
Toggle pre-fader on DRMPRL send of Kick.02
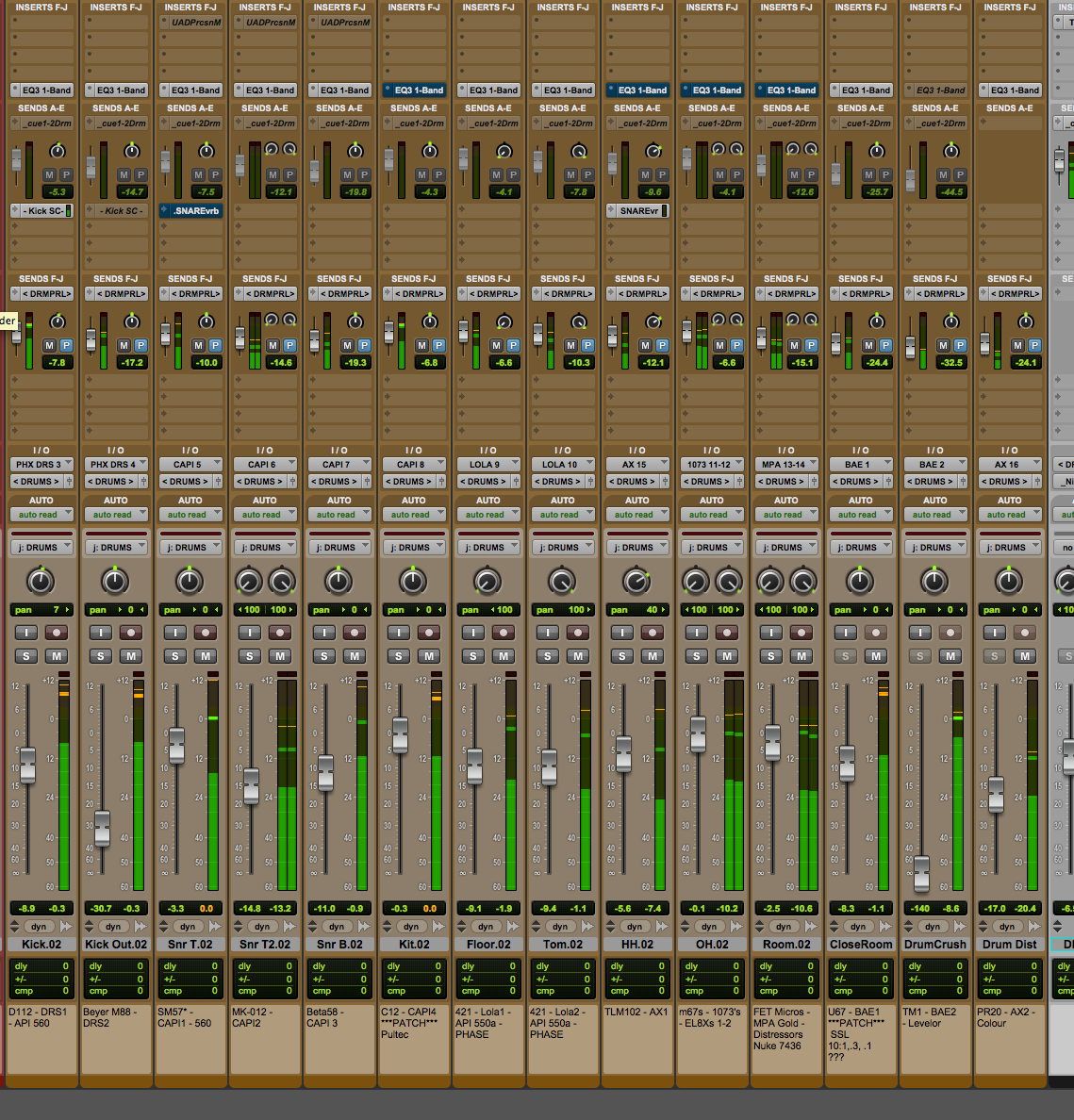tap(66, 346)
